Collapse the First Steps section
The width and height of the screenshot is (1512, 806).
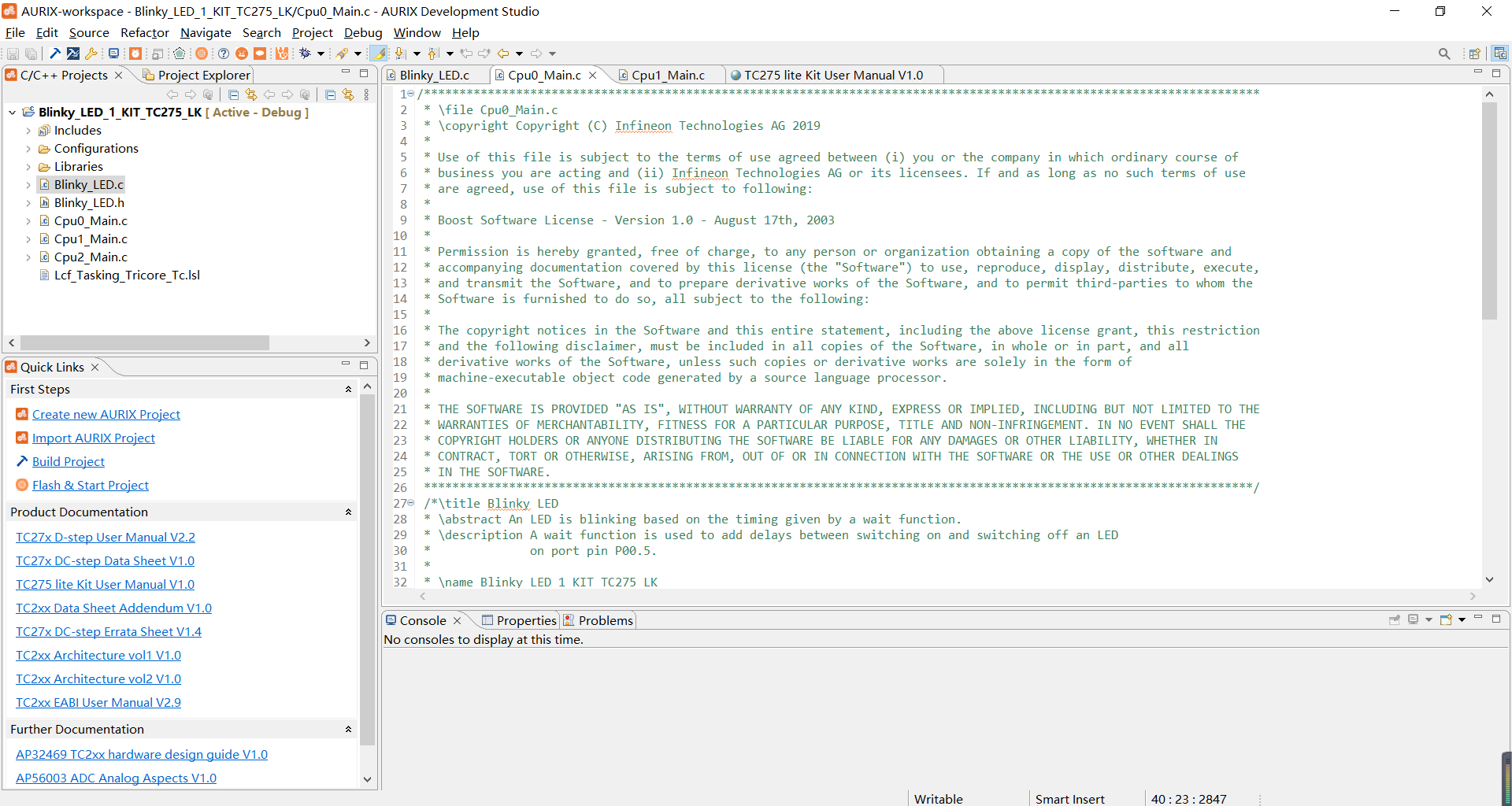click(x=348, y=389)
